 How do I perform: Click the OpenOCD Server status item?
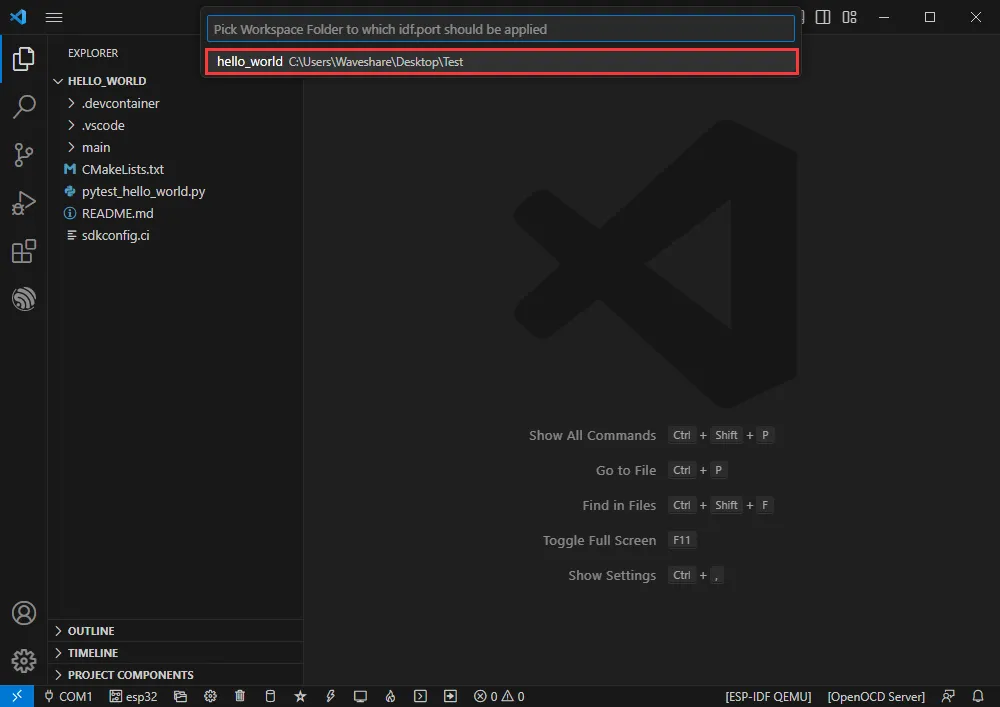[876, 696]
